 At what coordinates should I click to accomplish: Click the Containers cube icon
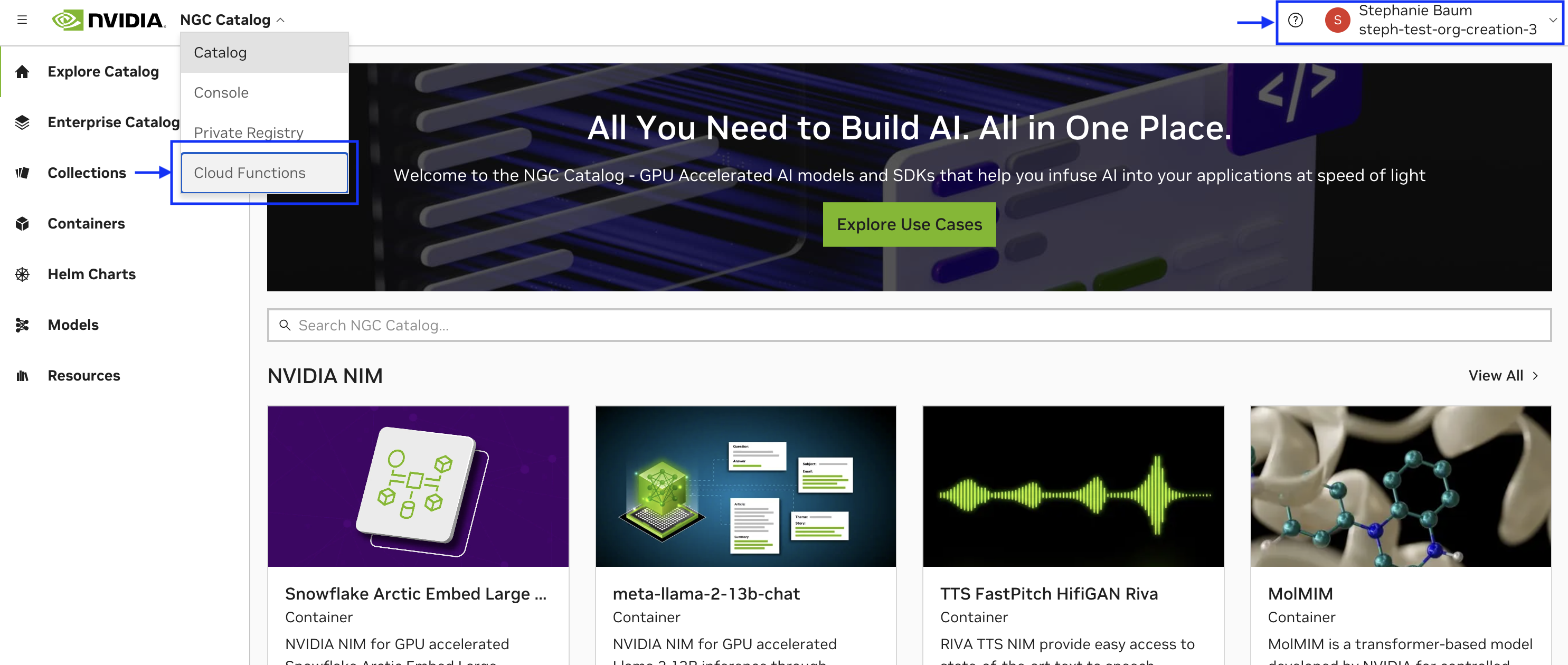[x=23, y=223]
